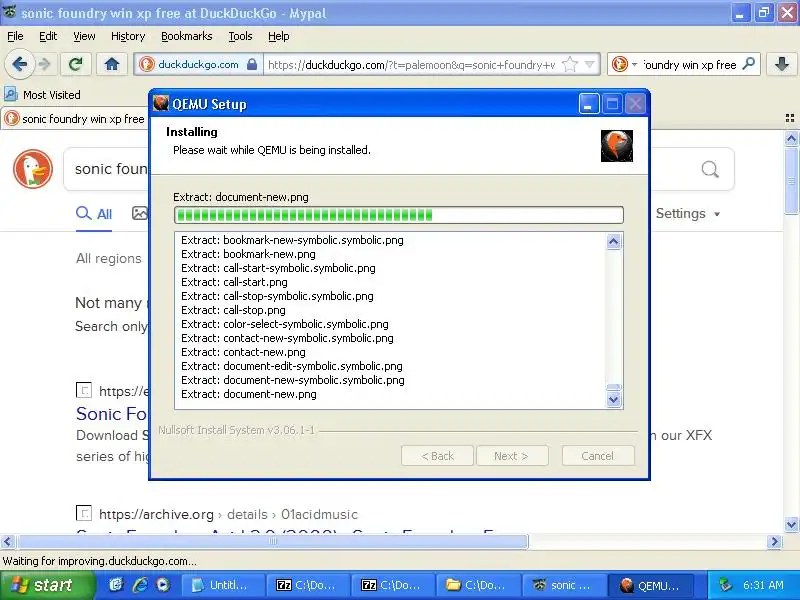Viewport: 800px width, 600px height.
Task: Switch to the first 7-Zip taskbar window
Action: tap(308, 585)
